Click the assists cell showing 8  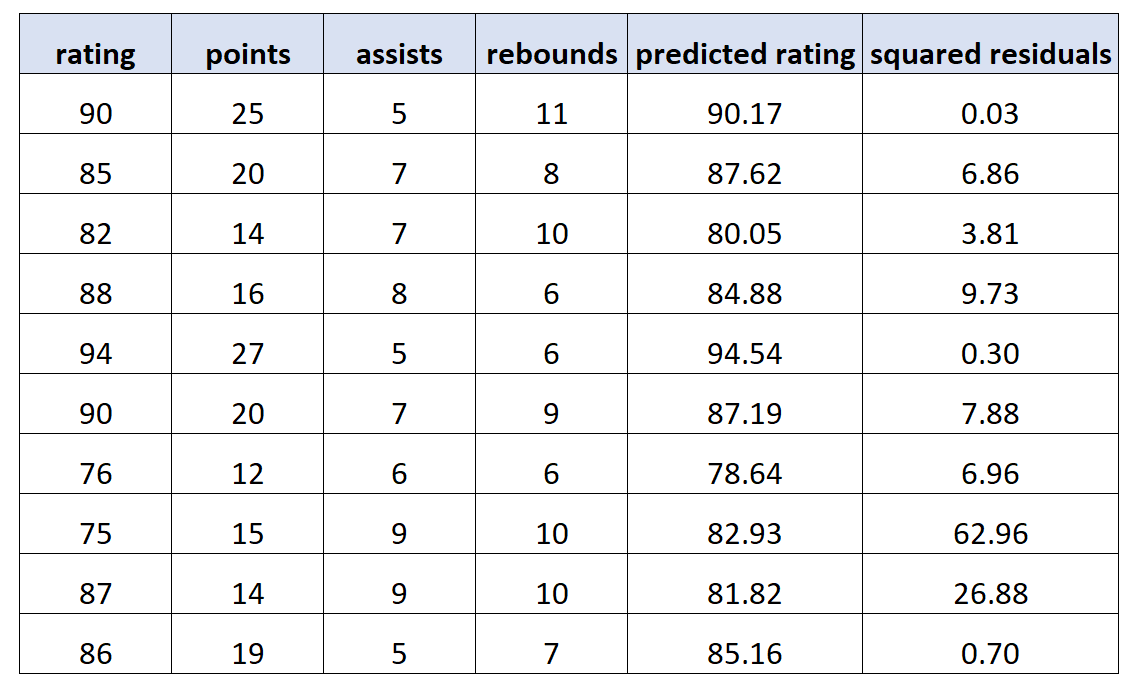(x=399, y=294)
